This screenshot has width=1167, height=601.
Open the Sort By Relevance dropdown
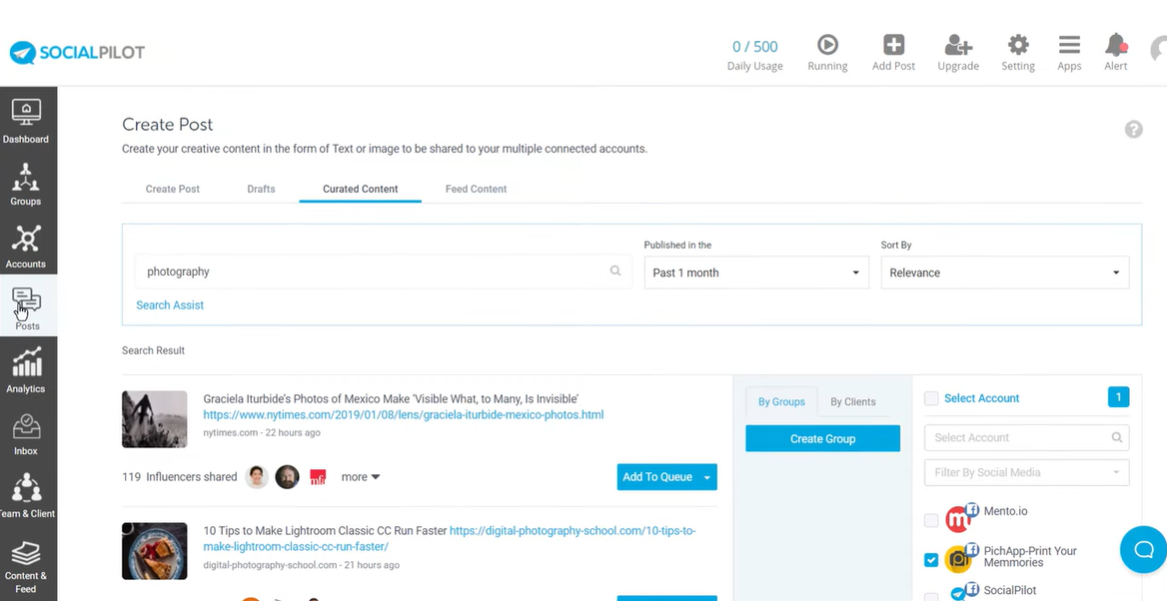coord(1005,272)
